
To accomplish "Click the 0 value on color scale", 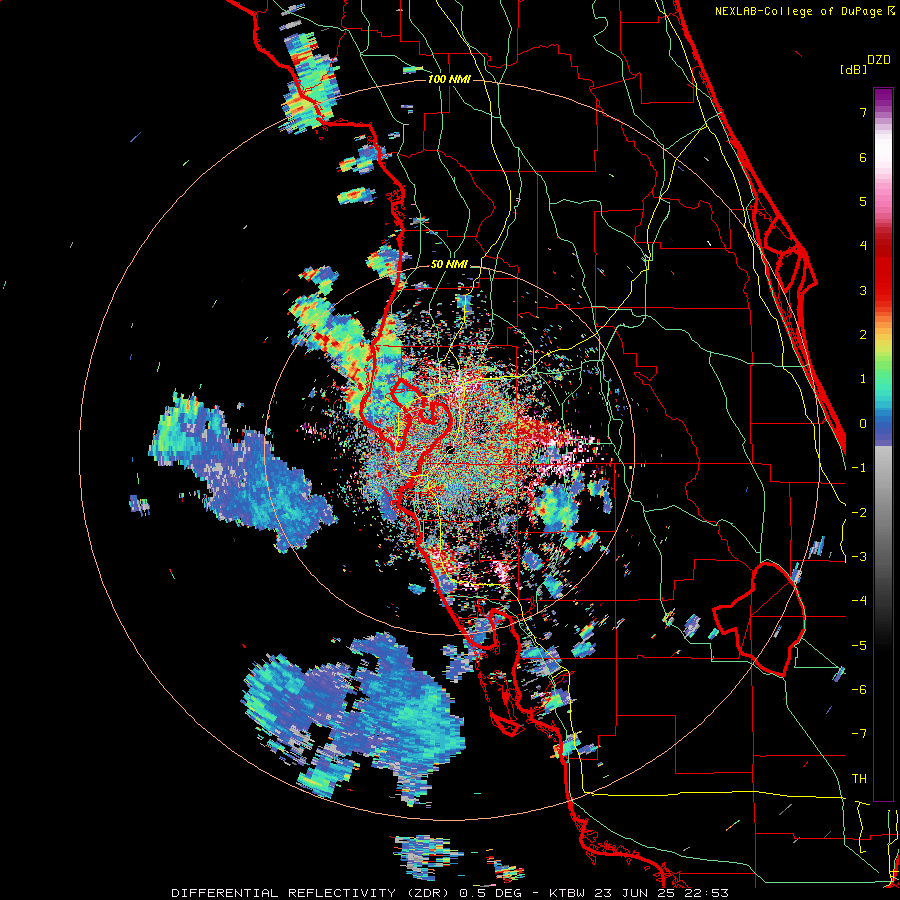I will coord(863,424).
